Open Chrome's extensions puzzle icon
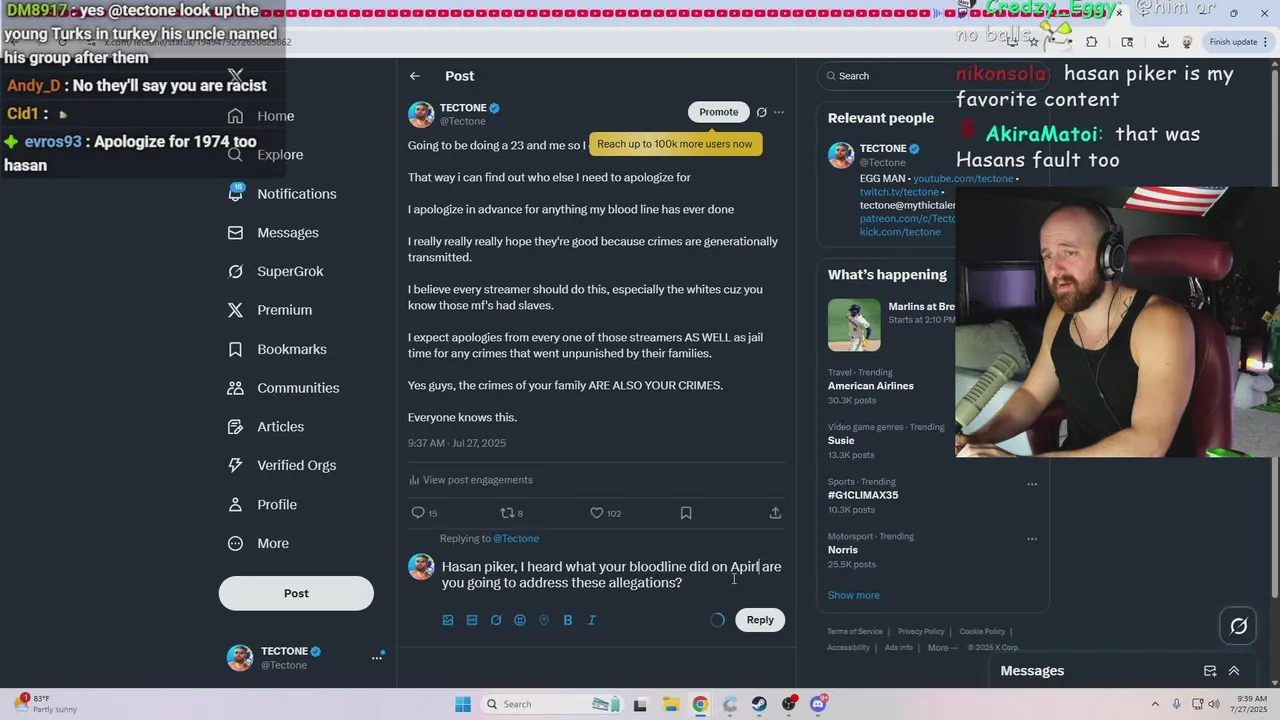 coord(1091,42)
